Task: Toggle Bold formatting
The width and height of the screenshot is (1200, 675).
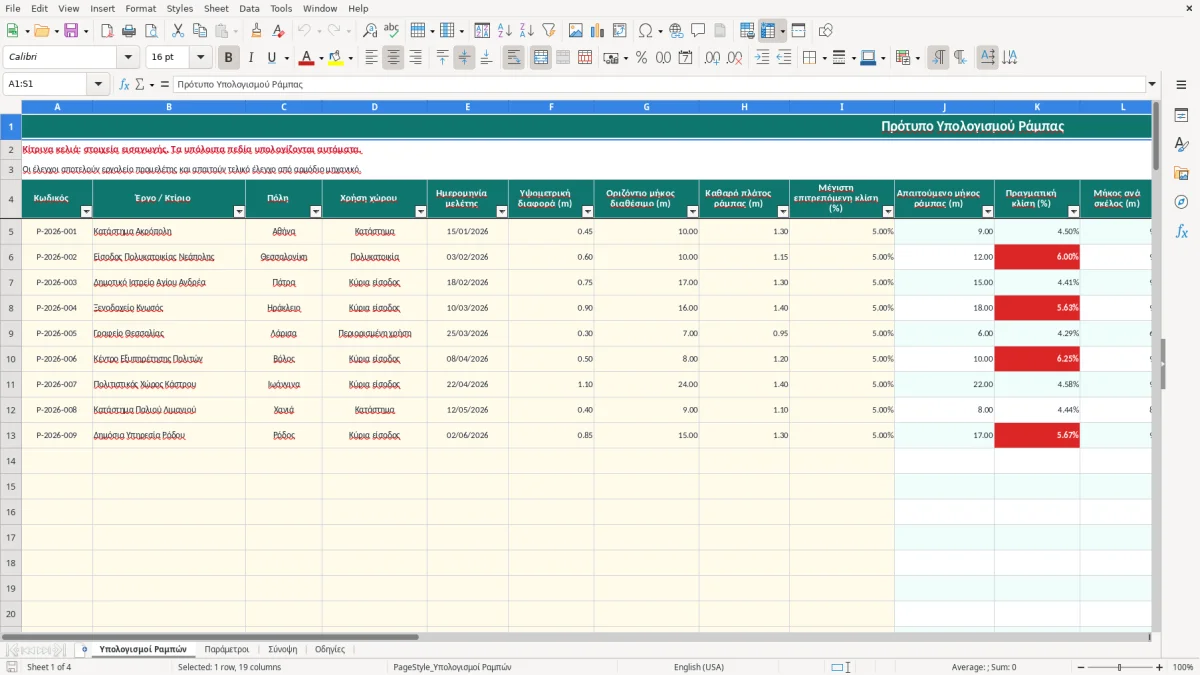Action: click(229, 58)
